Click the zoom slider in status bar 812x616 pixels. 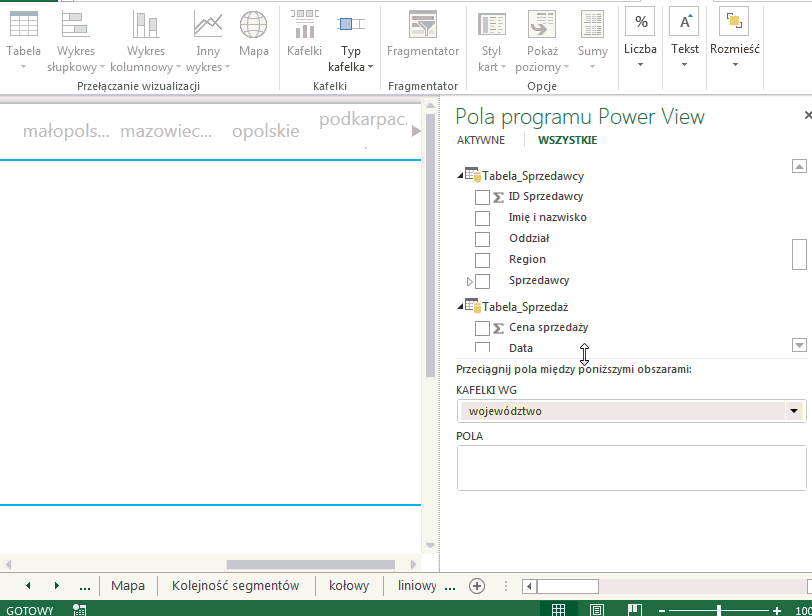click(x=720, y=609)
